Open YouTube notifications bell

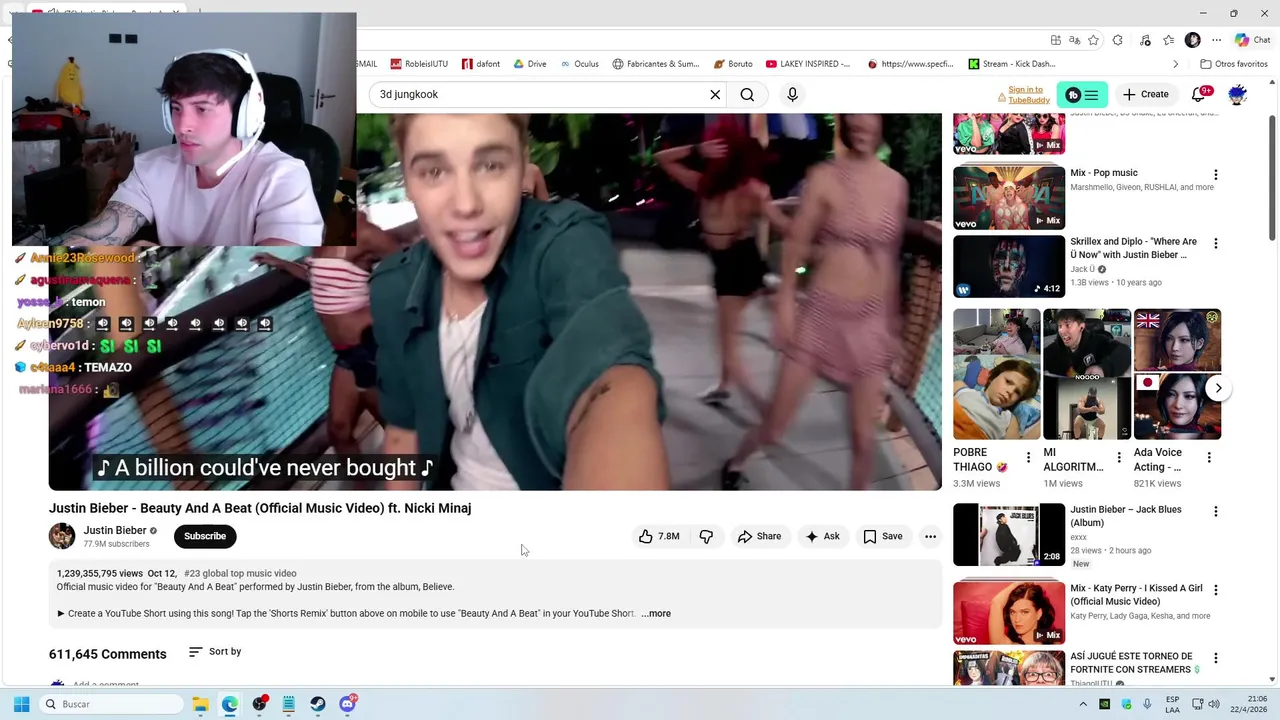pos(1199,94)
